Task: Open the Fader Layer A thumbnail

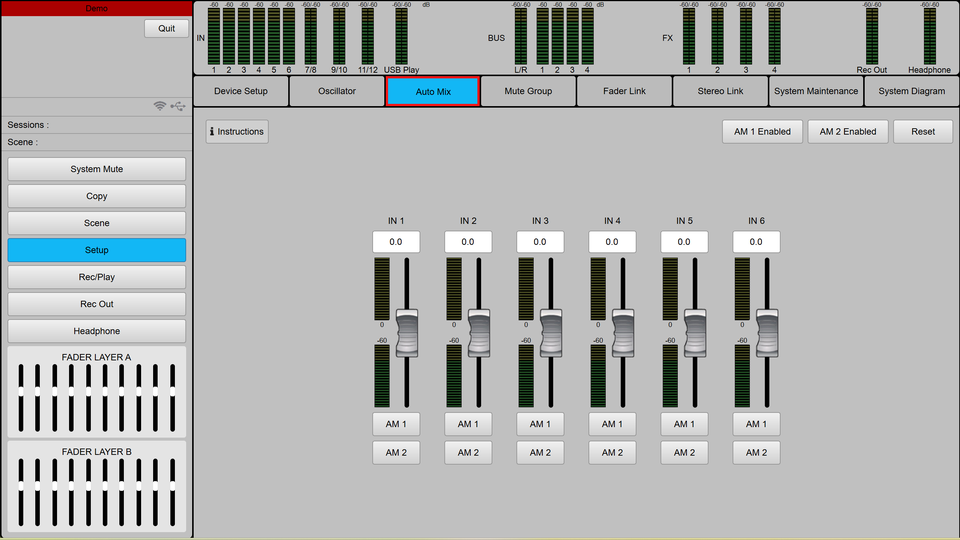Action: 96,392
